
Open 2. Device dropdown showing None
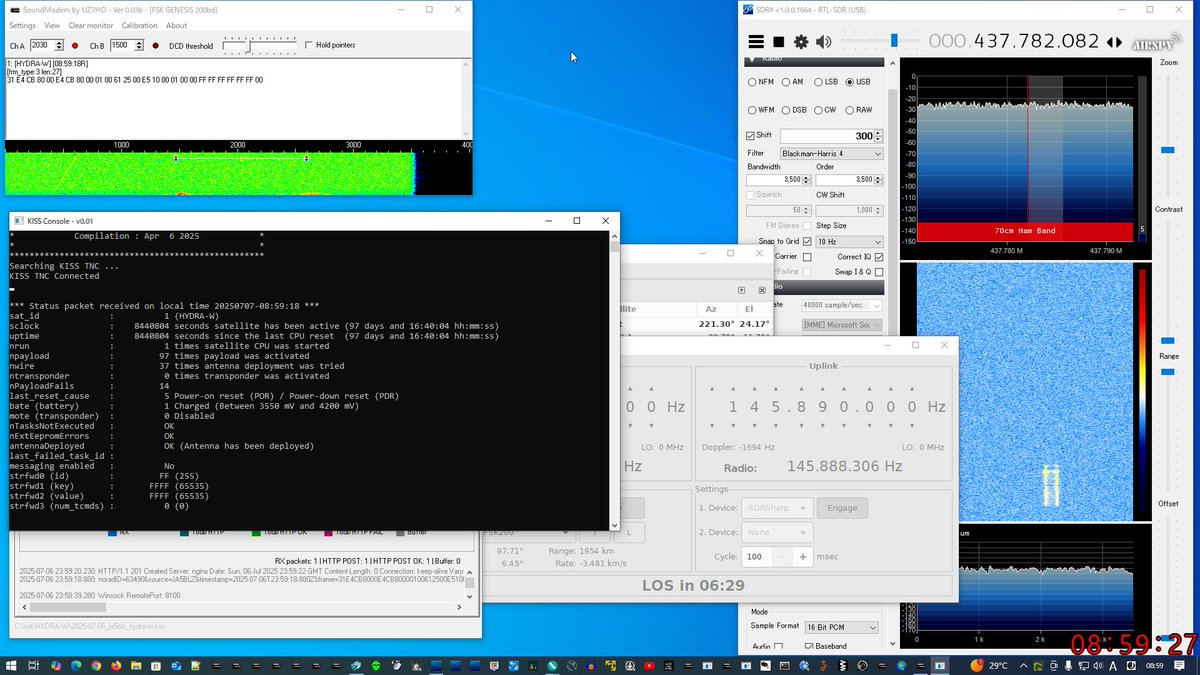[777, 532]
